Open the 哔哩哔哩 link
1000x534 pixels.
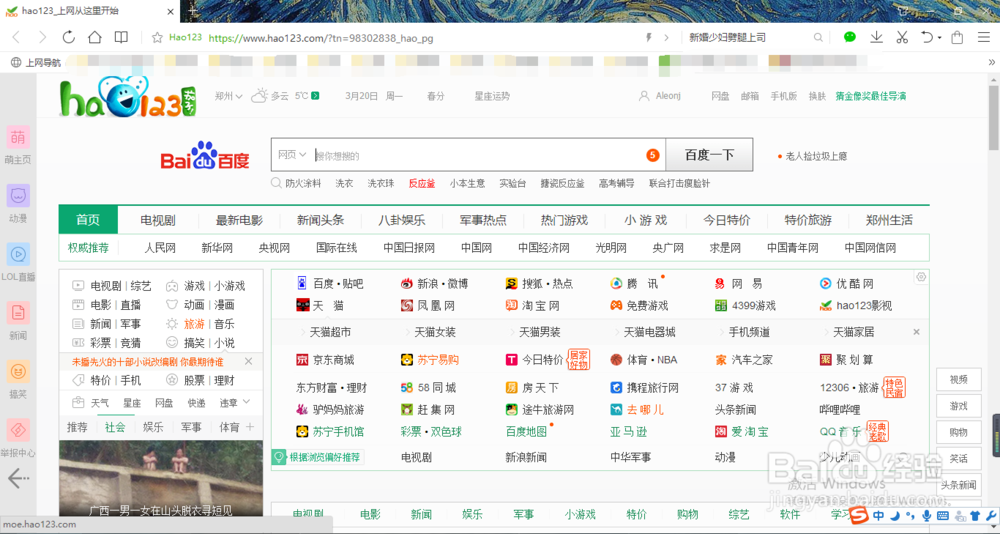[840, 410]
